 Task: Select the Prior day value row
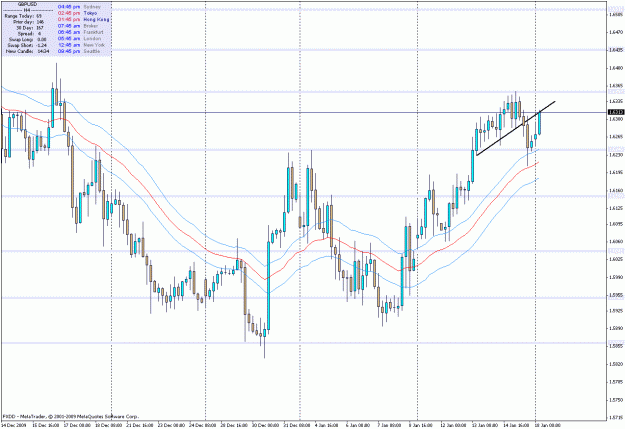tap(29, 22)
